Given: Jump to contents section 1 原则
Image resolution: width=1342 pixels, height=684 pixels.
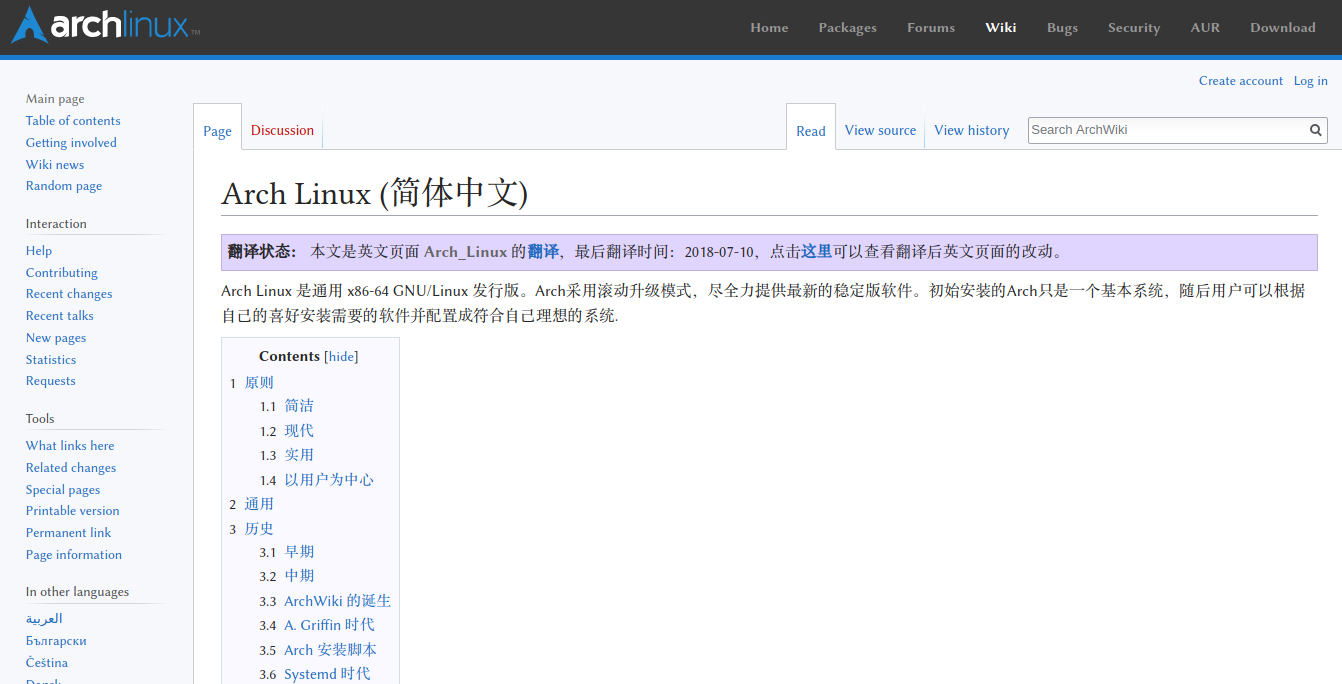Looking at the screenshot, I should 259,383.
